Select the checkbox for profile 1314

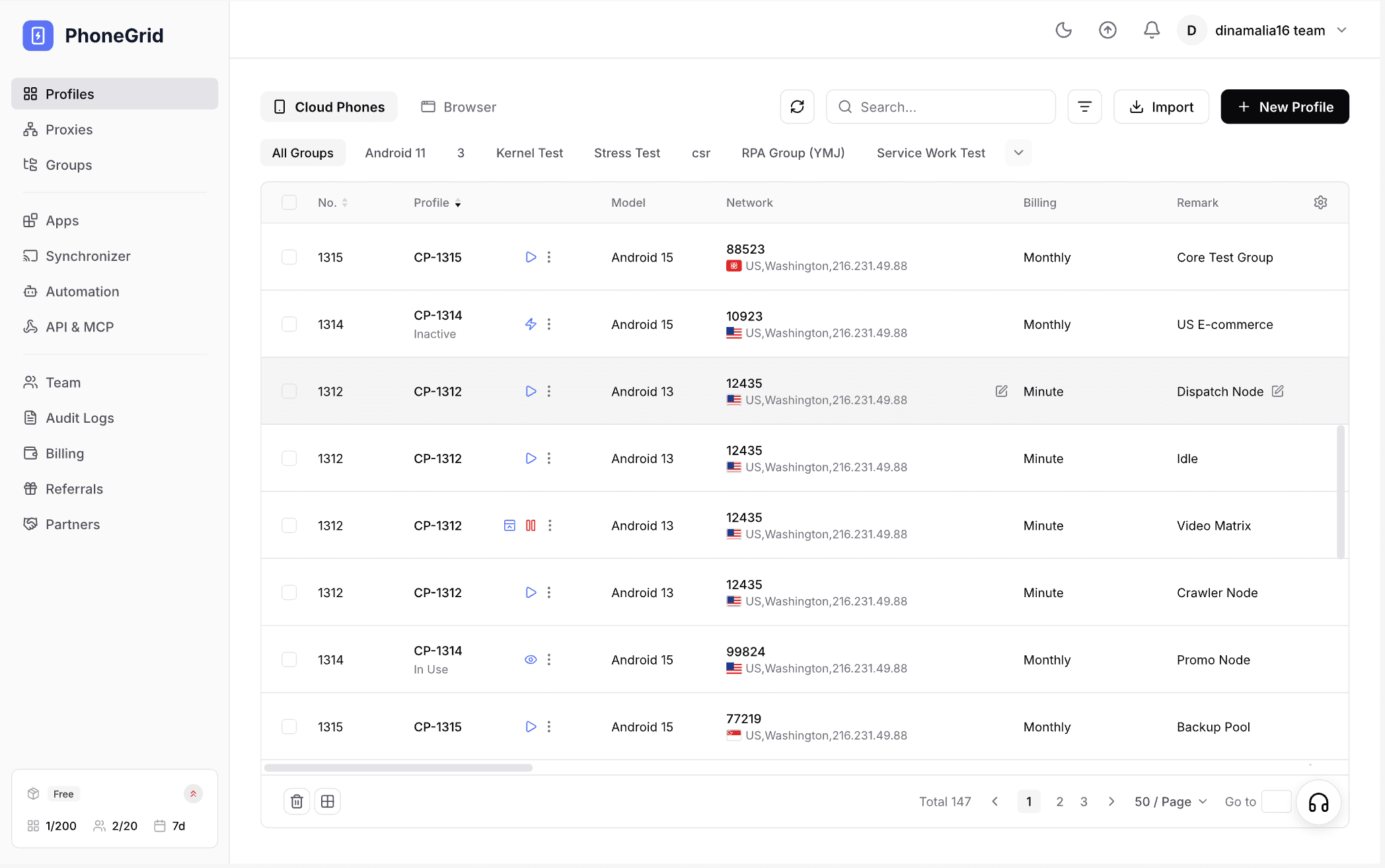click(x=289, y=324)
